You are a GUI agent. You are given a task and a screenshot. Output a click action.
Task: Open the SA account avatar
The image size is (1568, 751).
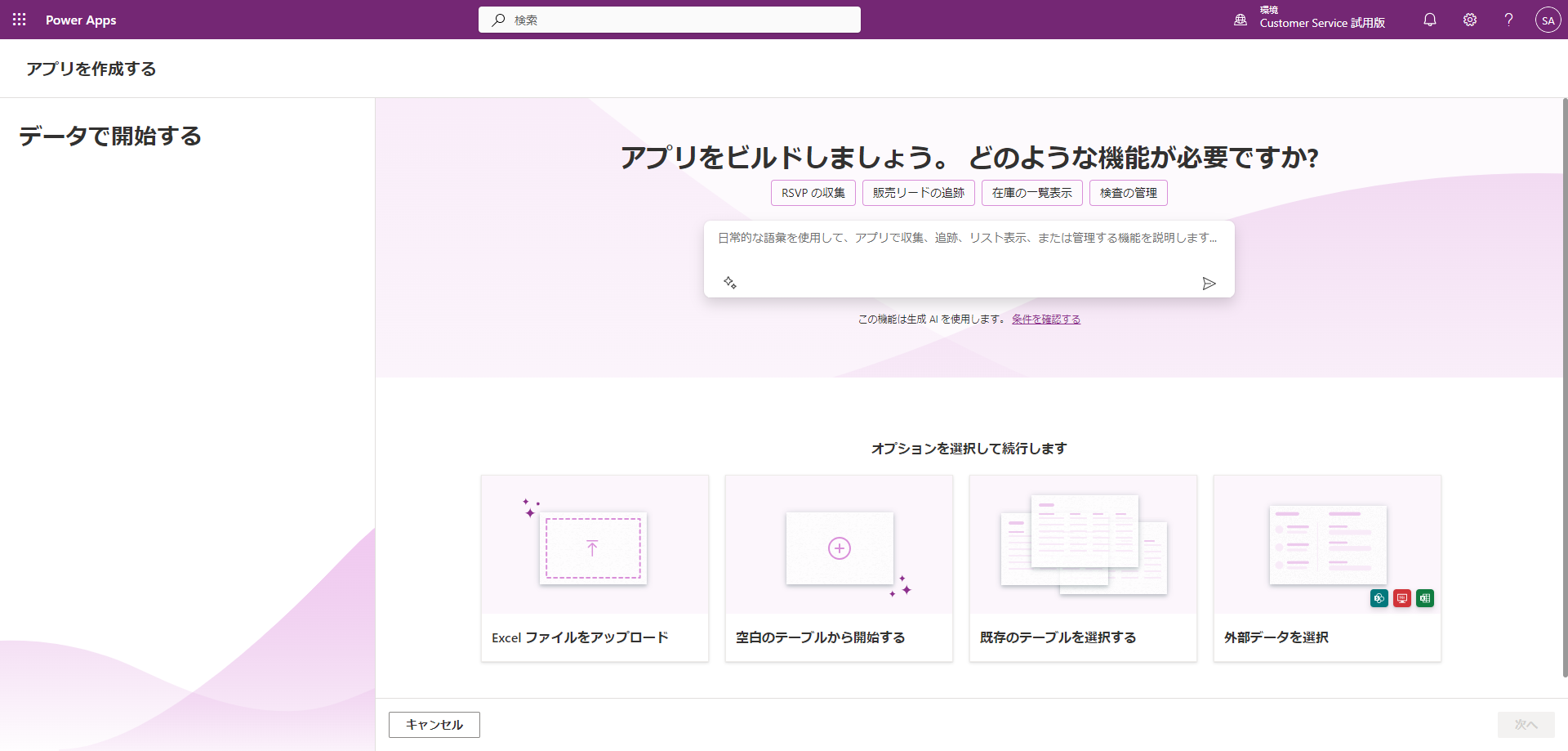coord(1548,20)
